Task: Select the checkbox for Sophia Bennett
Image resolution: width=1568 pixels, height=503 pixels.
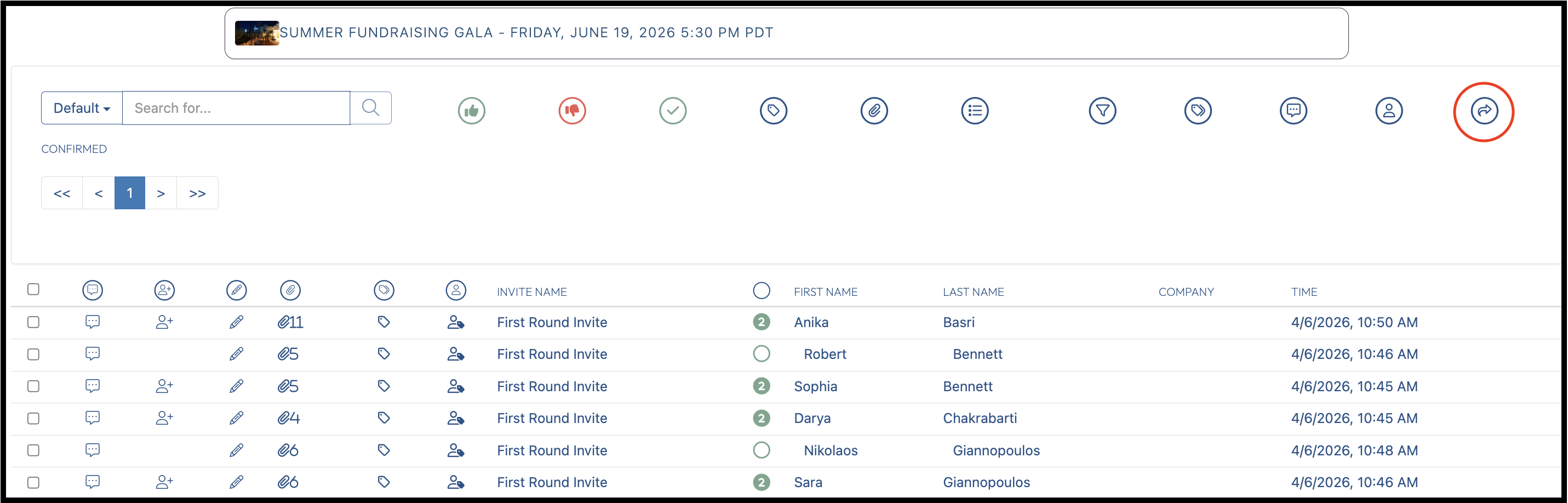Action: coord(33,386)
